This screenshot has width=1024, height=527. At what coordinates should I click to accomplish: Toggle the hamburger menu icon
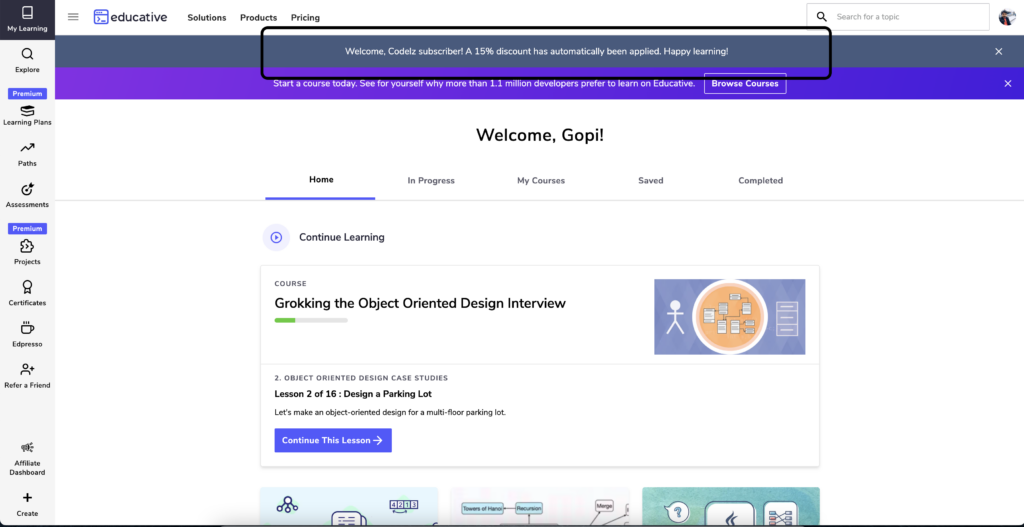pos(73,17)
